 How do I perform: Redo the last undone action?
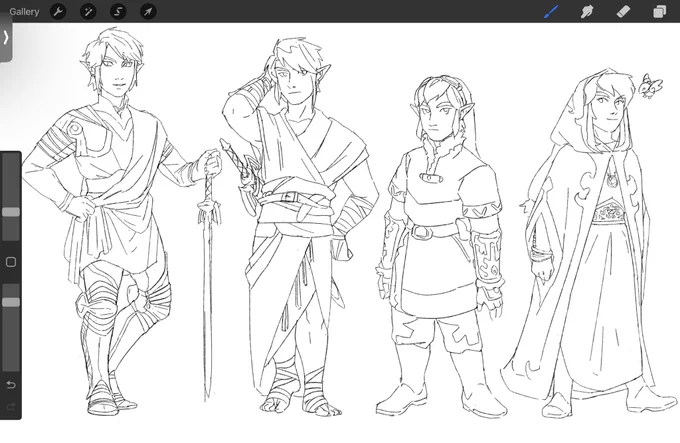(11, 407)
